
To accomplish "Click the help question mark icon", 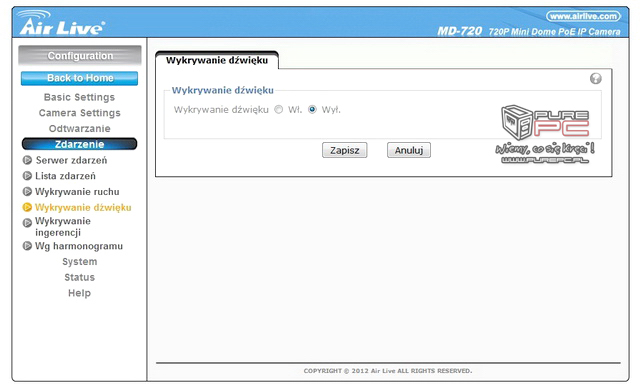I will [x=596, y=78].
